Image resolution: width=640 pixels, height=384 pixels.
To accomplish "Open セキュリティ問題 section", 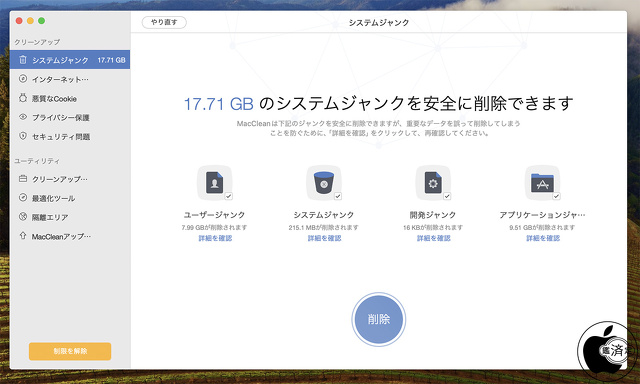I will (70, 136).
